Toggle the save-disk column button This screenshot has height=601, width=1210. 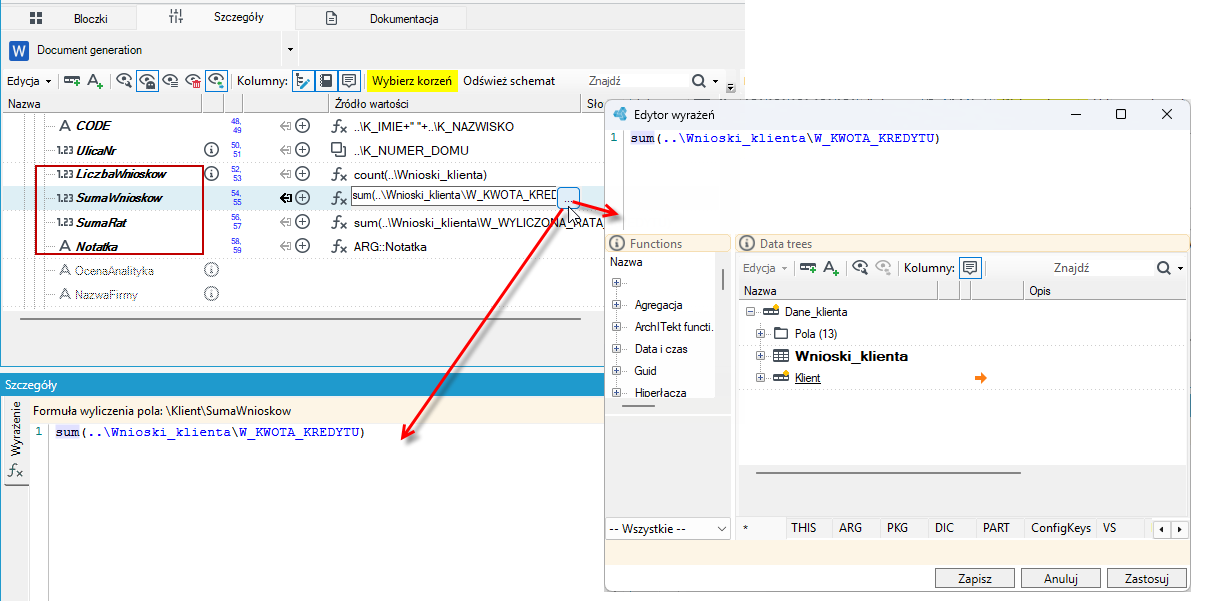pyautogui.click(x=326, y=81)
